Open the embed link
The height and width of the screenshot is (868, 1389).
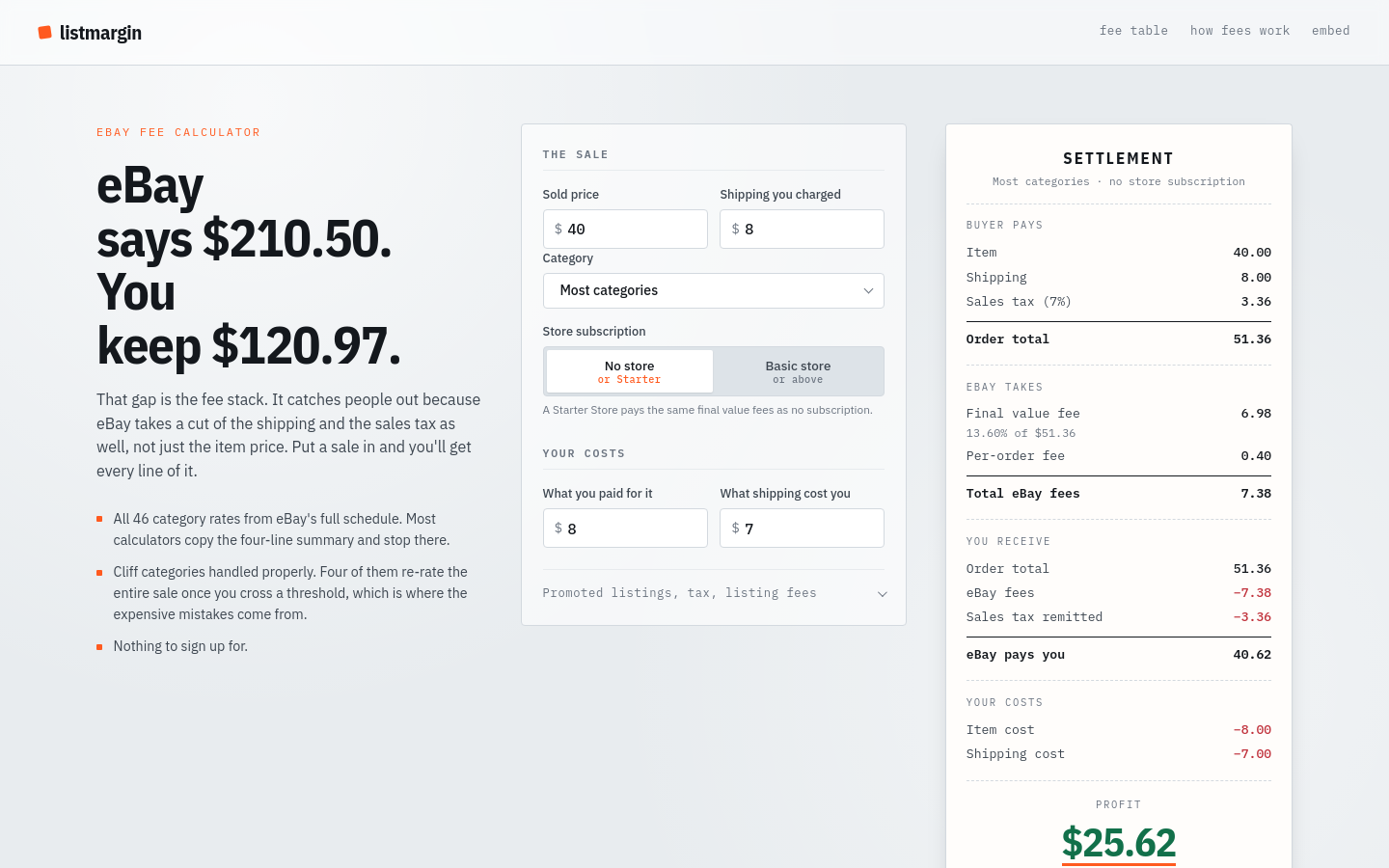[1330, 31]
